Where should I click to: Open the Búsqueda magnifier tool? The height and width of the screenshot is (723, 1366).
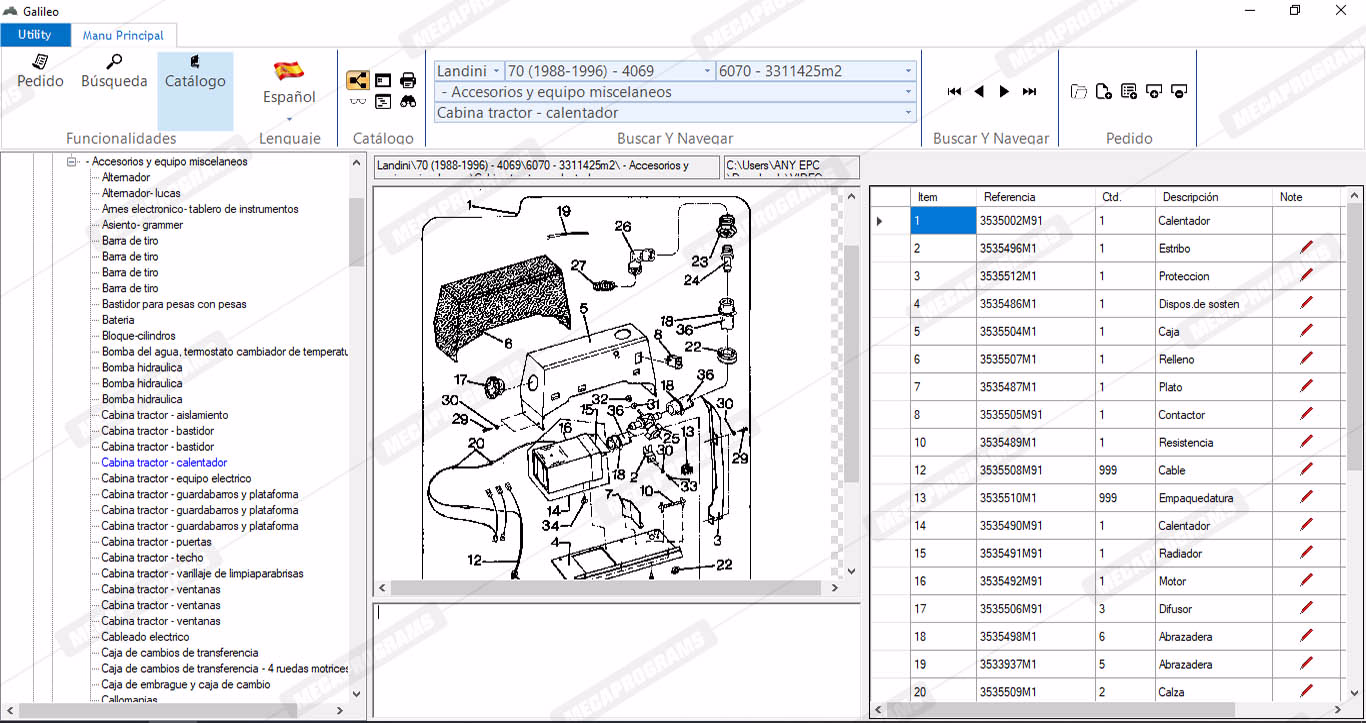click(114, 71)
